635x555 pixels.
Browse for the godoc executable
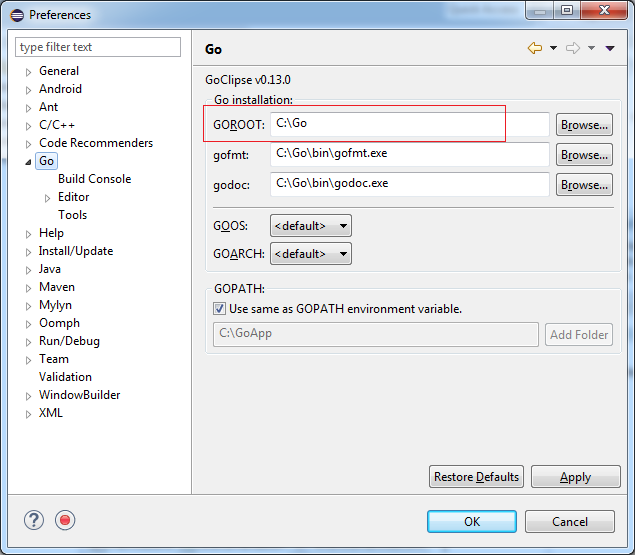point(584,185)
